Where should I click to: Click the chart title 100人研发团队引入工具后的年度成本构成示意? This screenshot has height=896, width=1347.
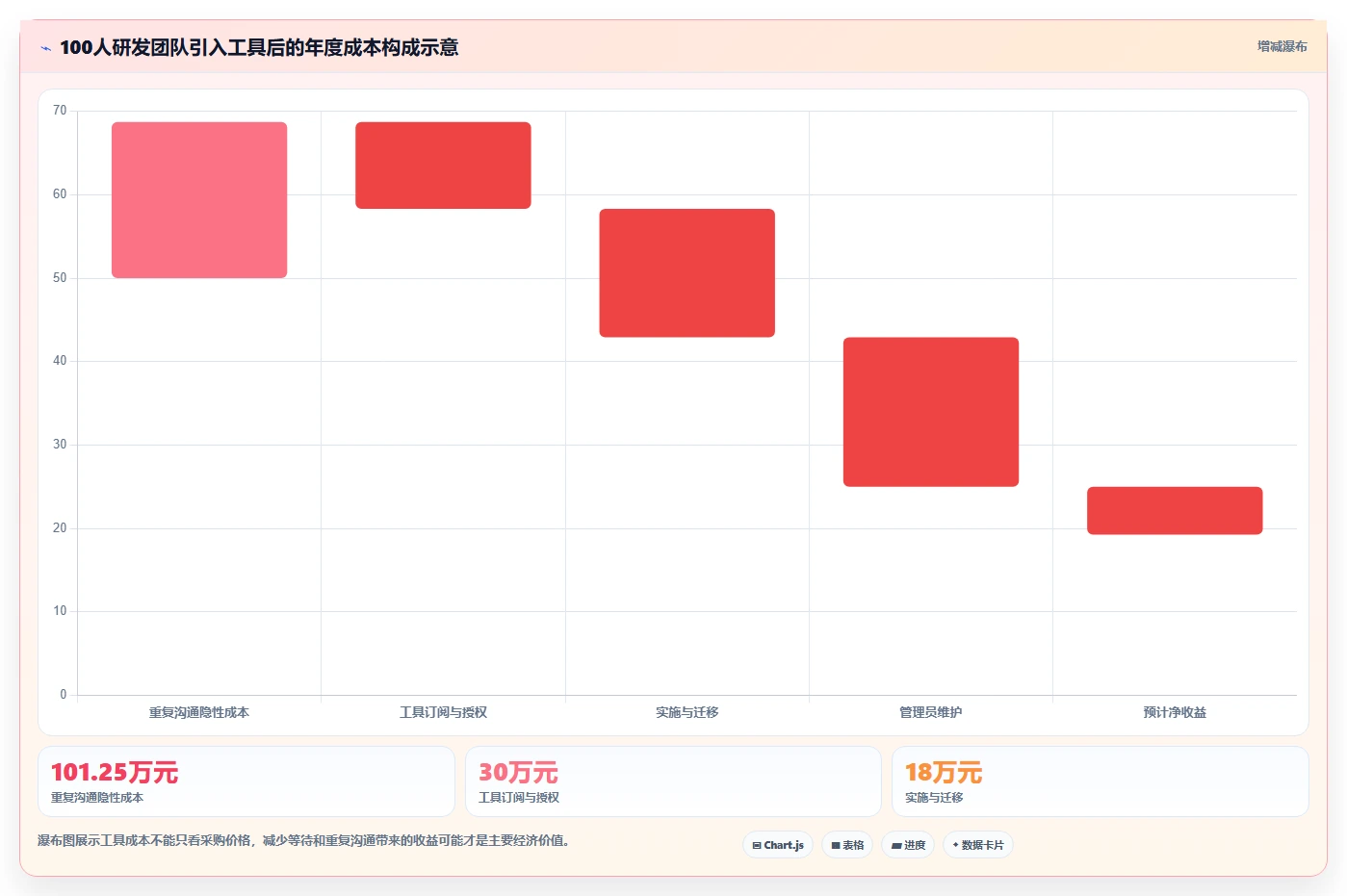coord(259,47)
